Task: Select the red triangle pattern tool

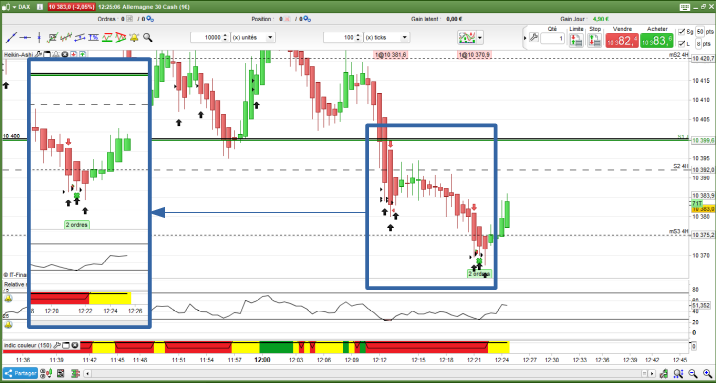Action: [x=121, y=37]
